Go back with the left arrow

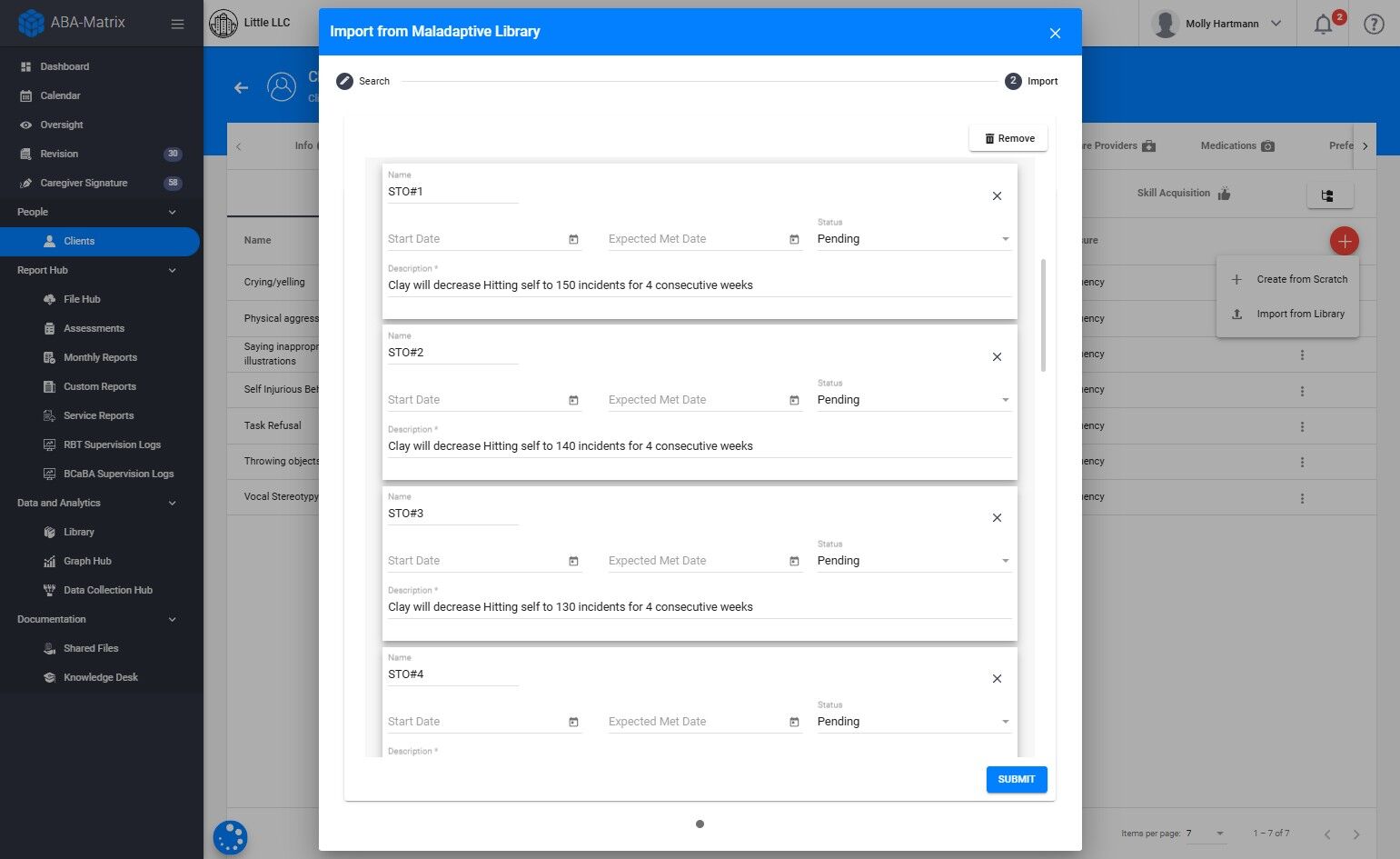241,87
